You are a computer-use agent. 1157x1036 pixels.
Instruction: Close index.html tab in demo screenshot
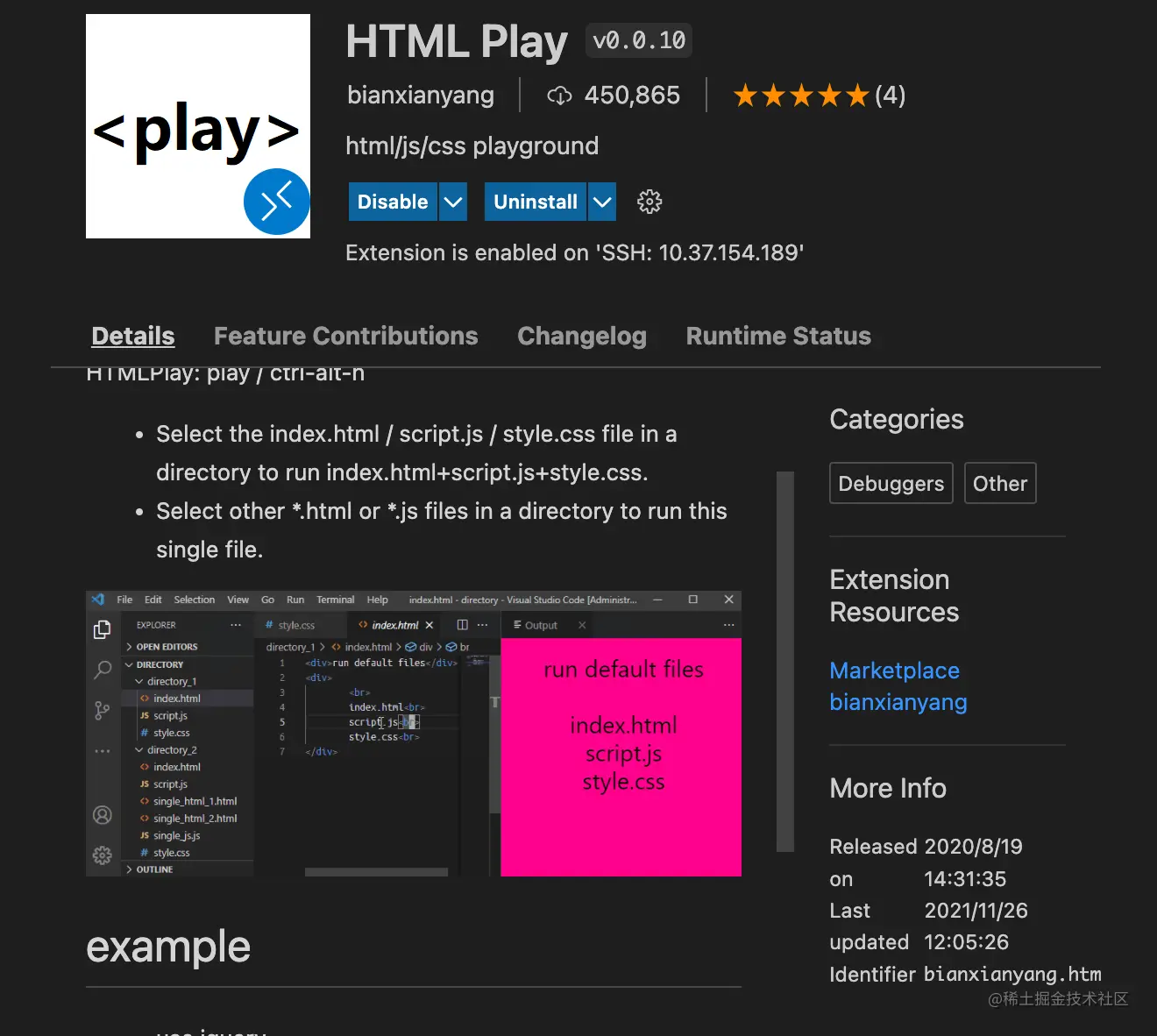429,625
